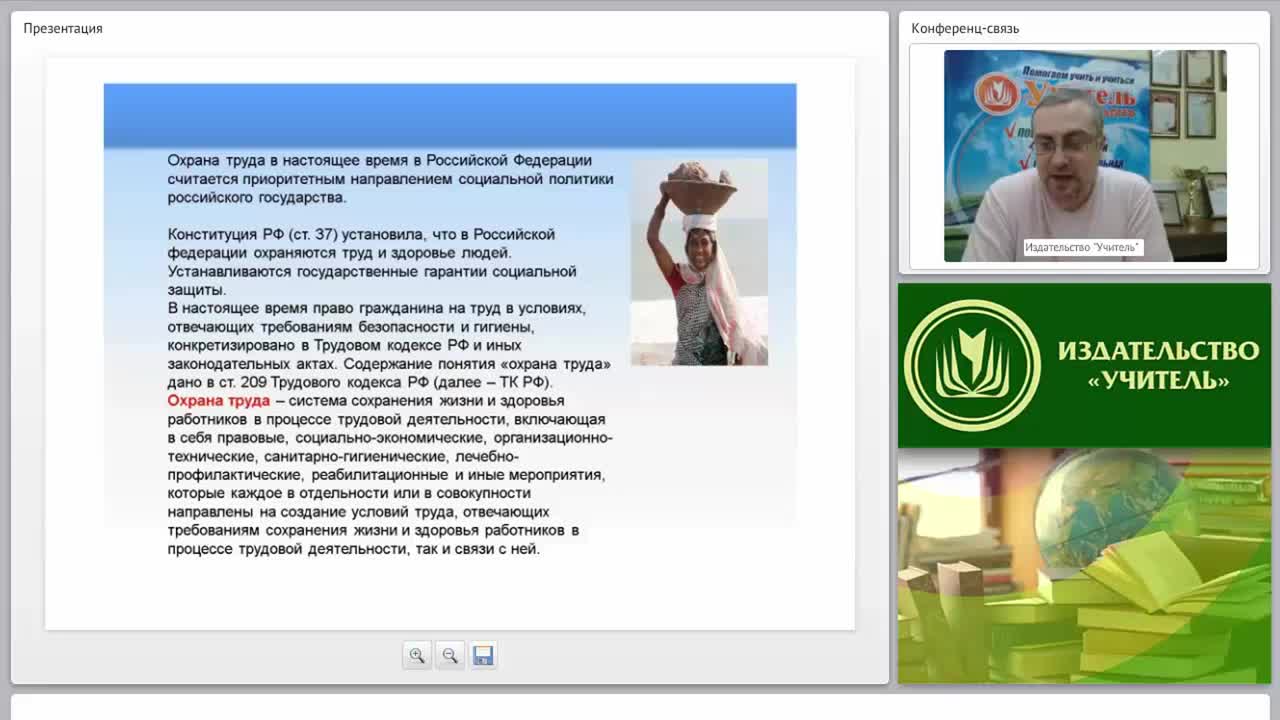
Task: Zoom in on the presentation slide
Action: click(417, 655)
